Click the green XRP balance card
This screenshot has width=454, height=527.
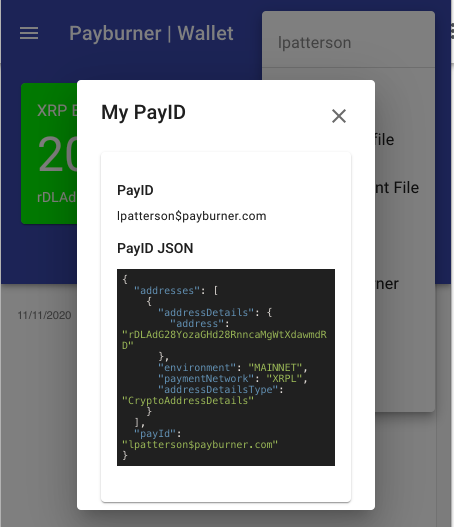49,153
